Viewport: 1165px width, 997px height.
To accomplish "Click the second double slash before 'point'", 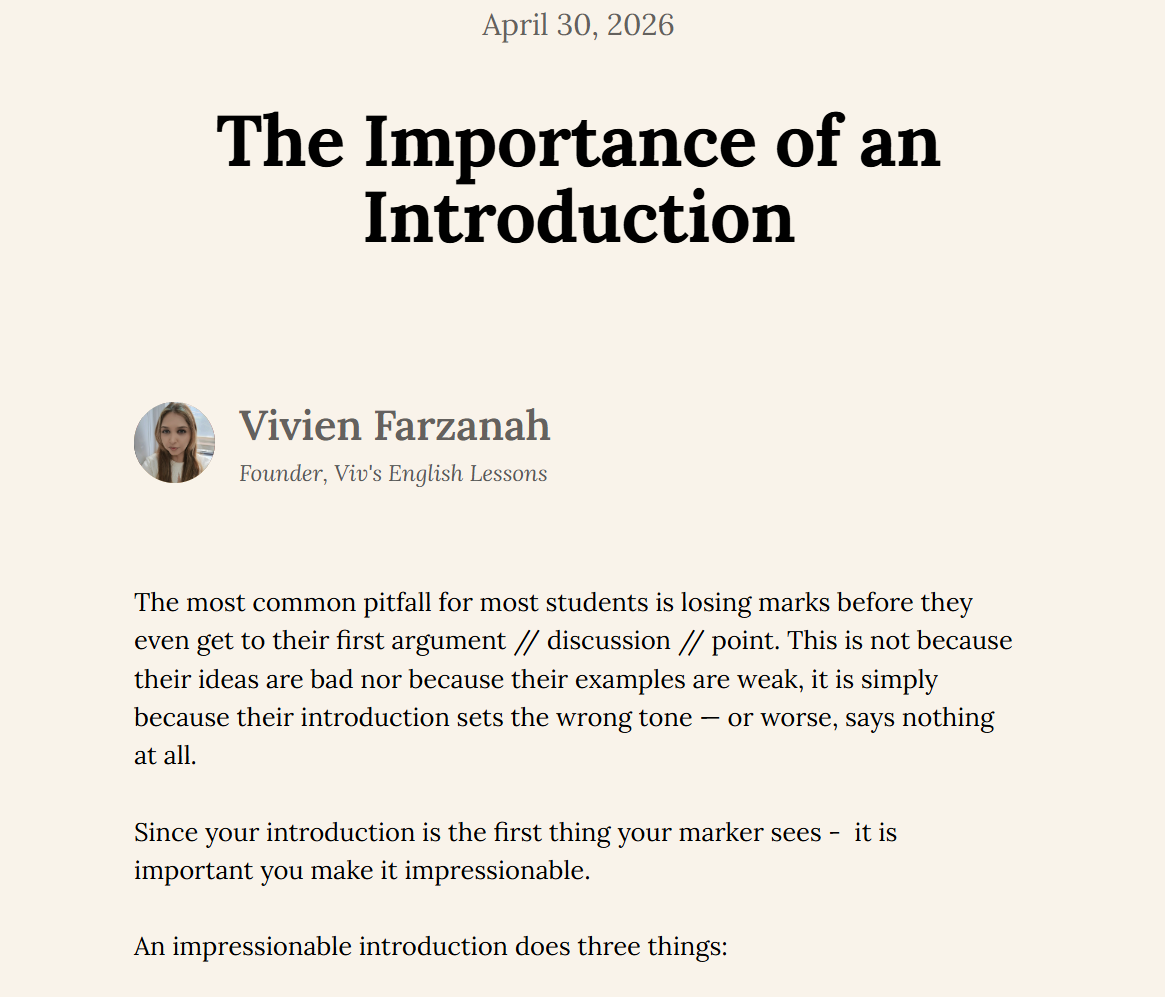I will point(691,641).
